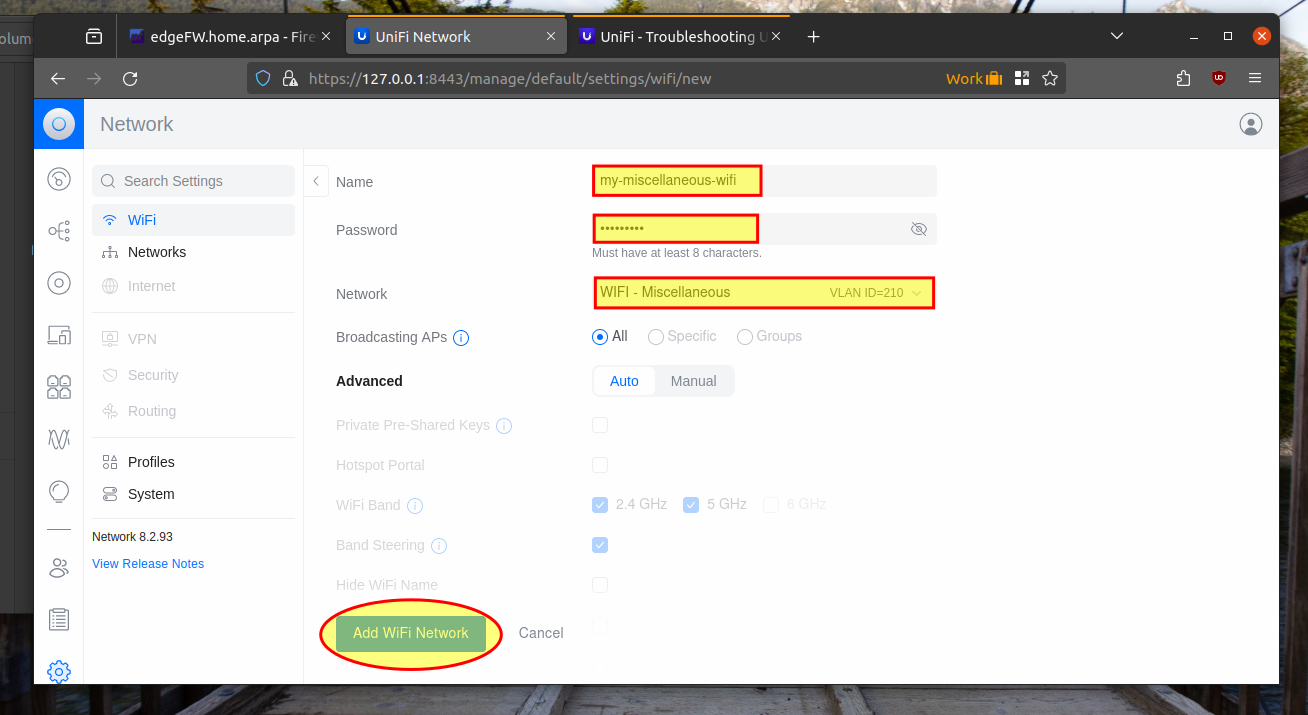The height and width of the screenshot is (715, 1308).
Task: Select the Groups broadcasting APs radio button
Action: click(x=745, y=337)
